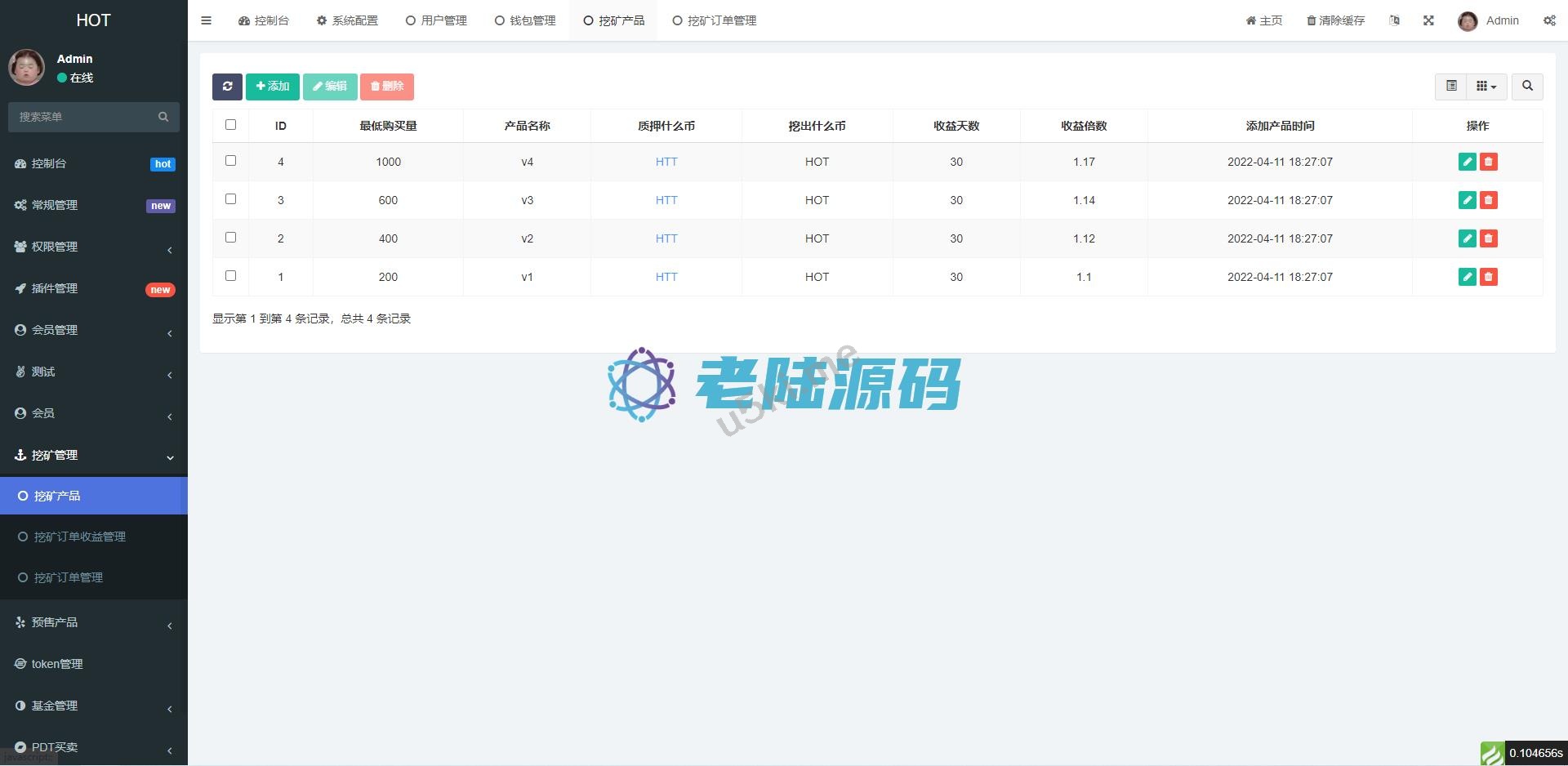Tick the checkbox for ID 2 row
The height and width of the screenshot is (766, 1568).
[x=230, y=238]
